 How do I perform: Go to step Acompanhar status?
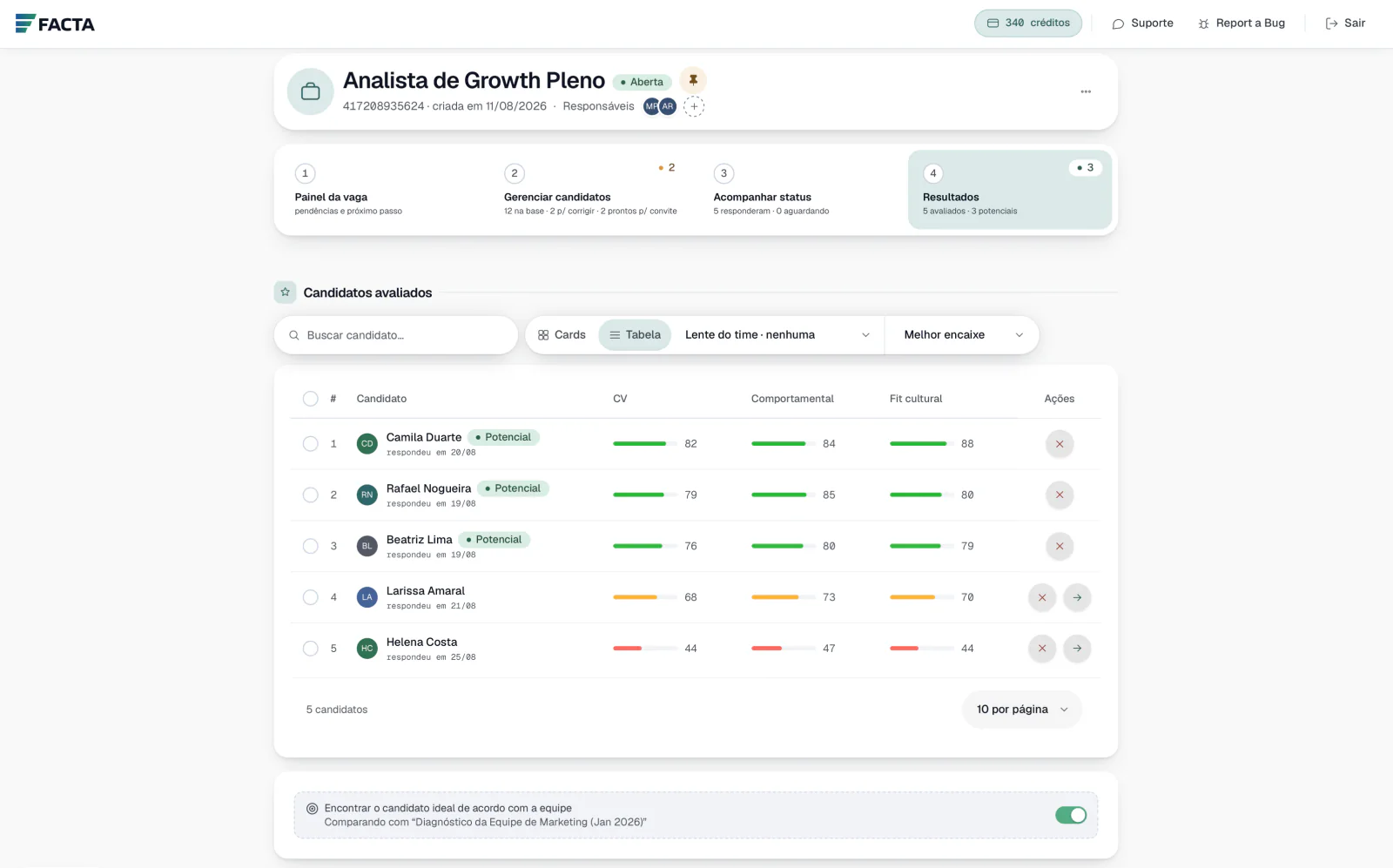[x=800, y=190]
